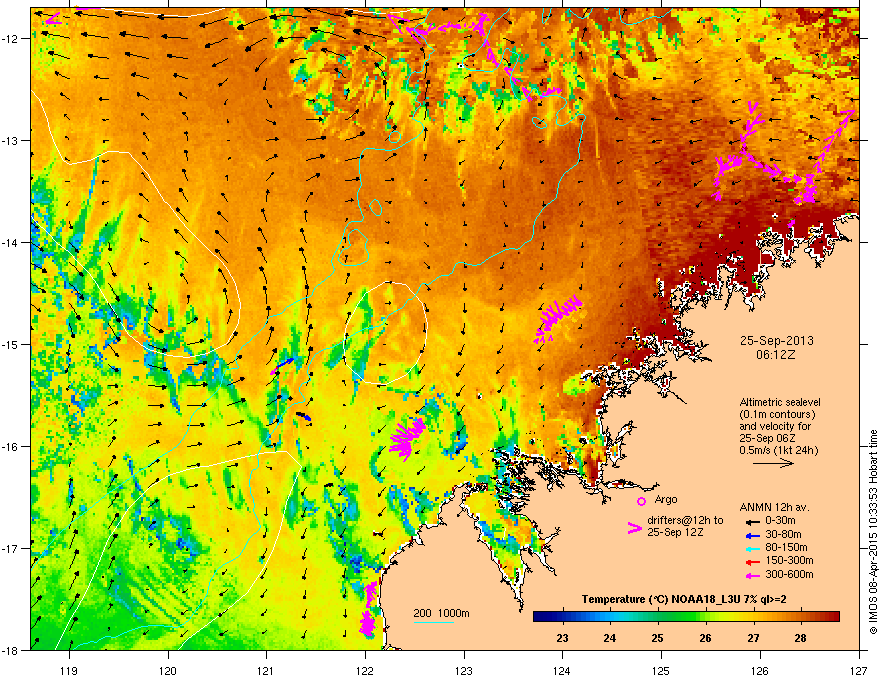This screenshot has height=680, width=880.
Task: Click the black 0-30m arrow legend icon
Action: point(751,521)
